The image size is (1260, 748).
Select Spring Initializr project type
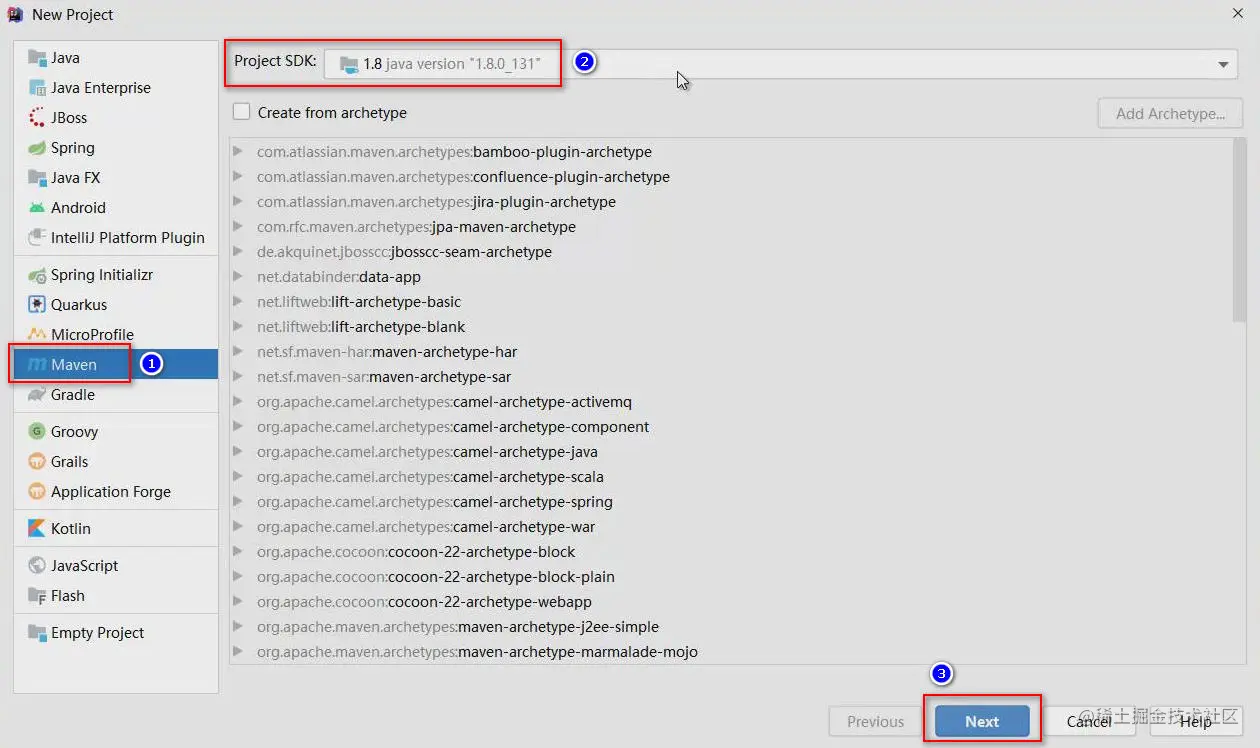click(102, 275)
